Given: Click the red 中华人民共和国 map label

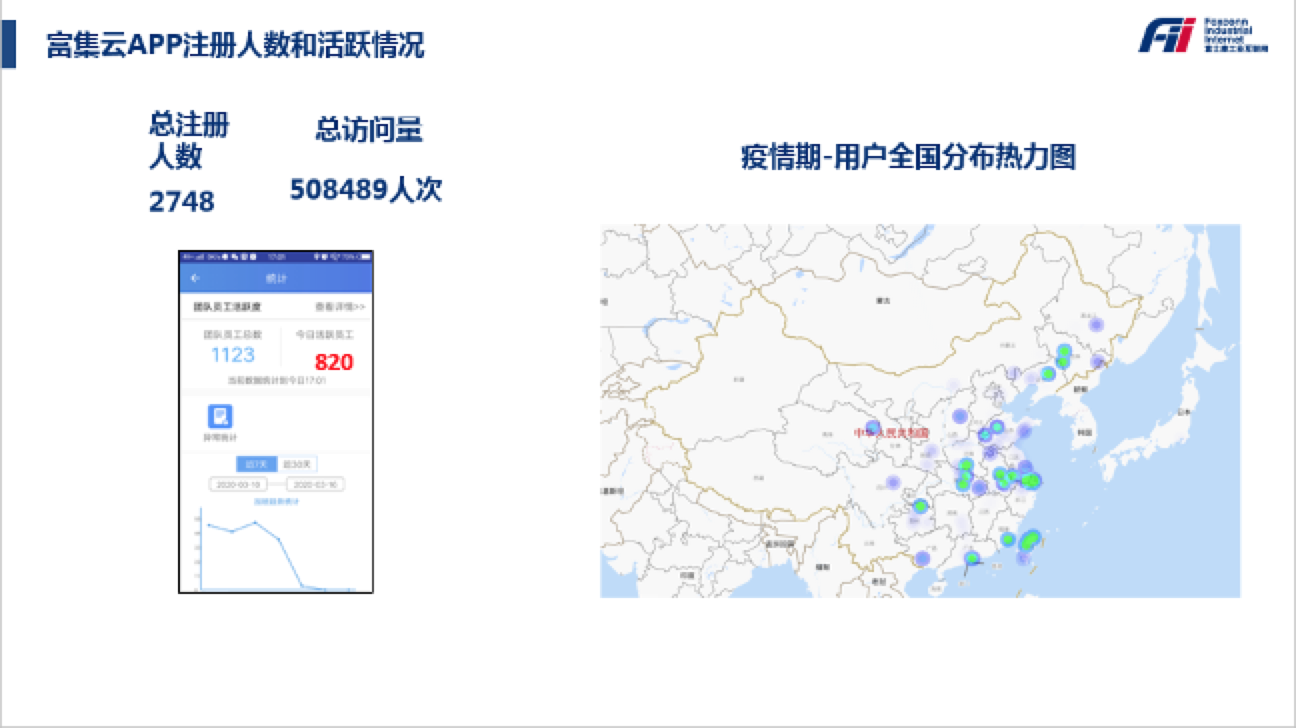Looking at the screenshot, I should (892, 433).
